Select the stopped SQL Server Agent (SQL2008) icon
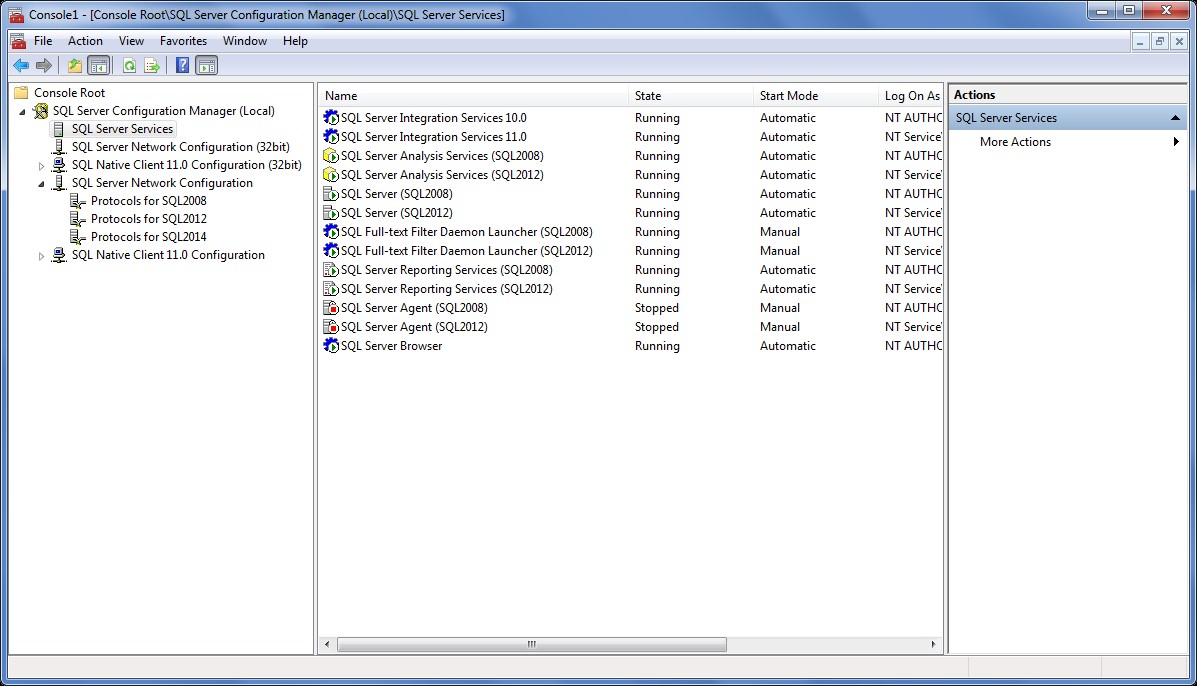 [x=331, y=308]
